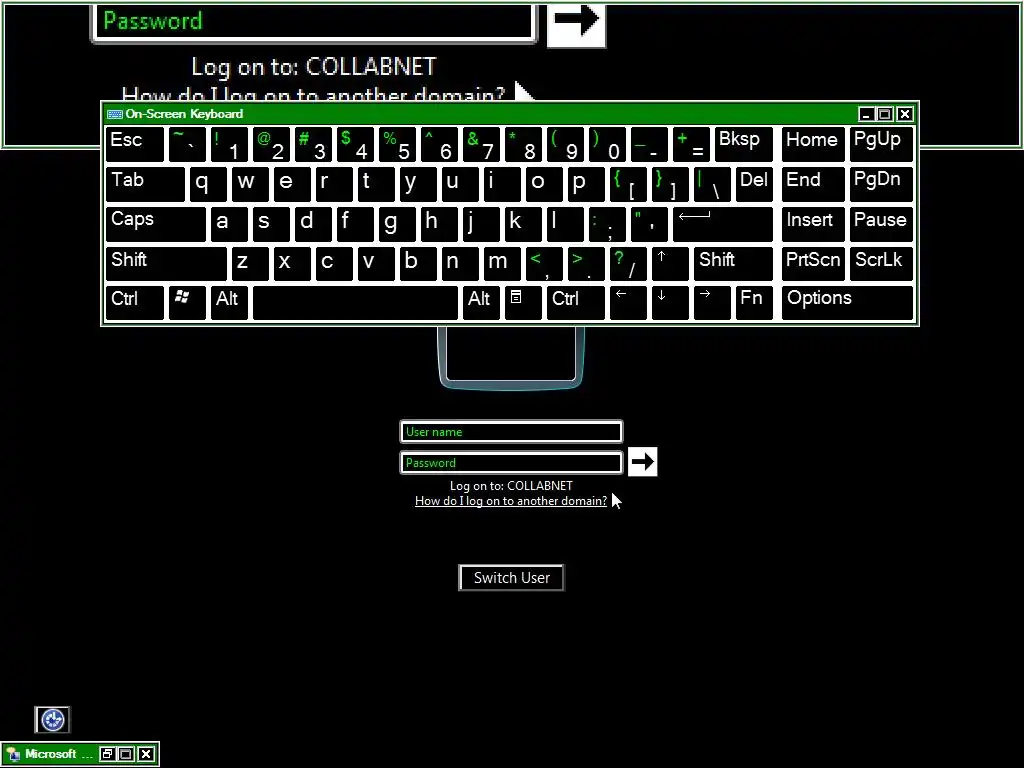
Task: Click the PgUp key
Action: pyautogui.click(x=881, y=144)
